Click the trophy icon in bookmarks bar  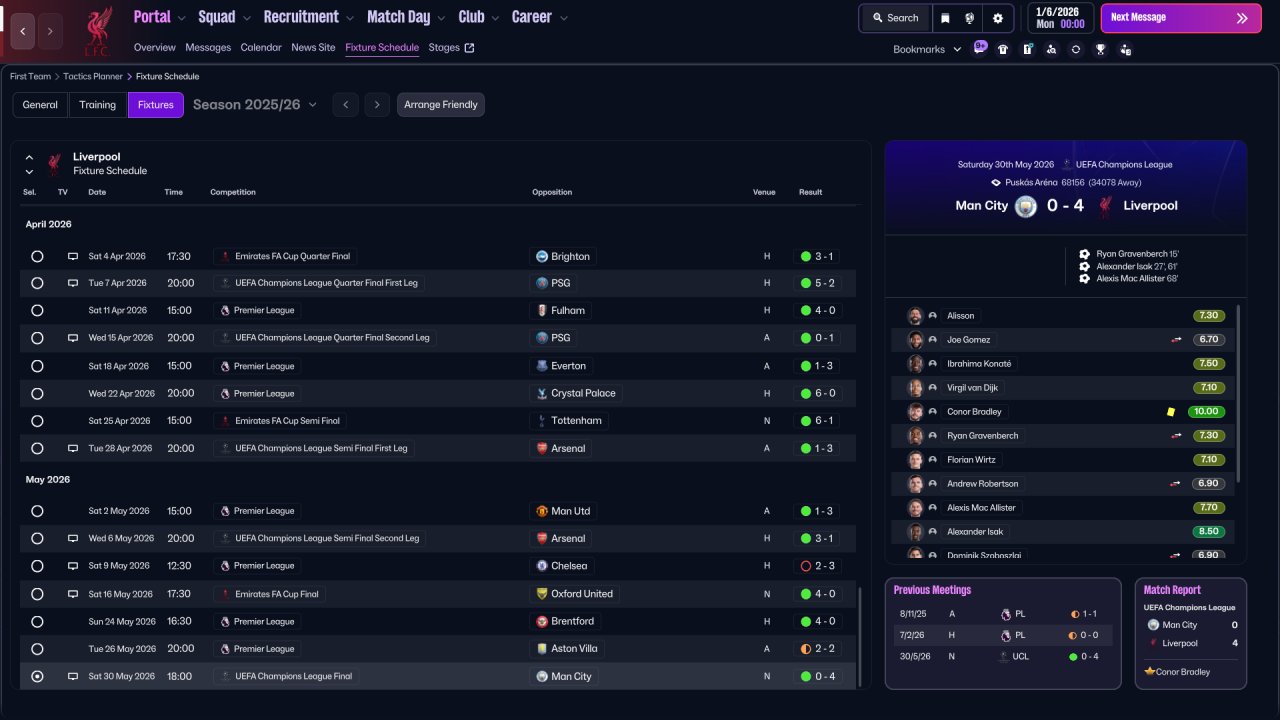click(1100, 49)
